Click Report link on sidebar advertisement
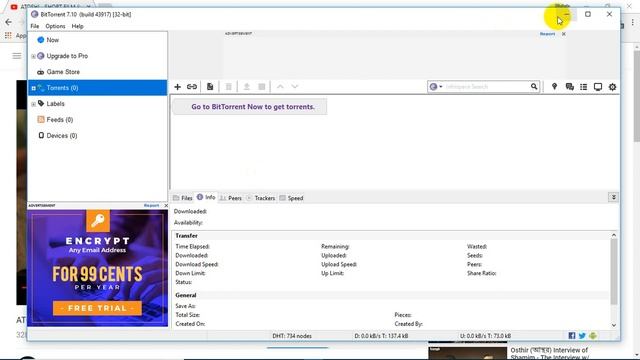The image size is (640, 360). (151, 205)
